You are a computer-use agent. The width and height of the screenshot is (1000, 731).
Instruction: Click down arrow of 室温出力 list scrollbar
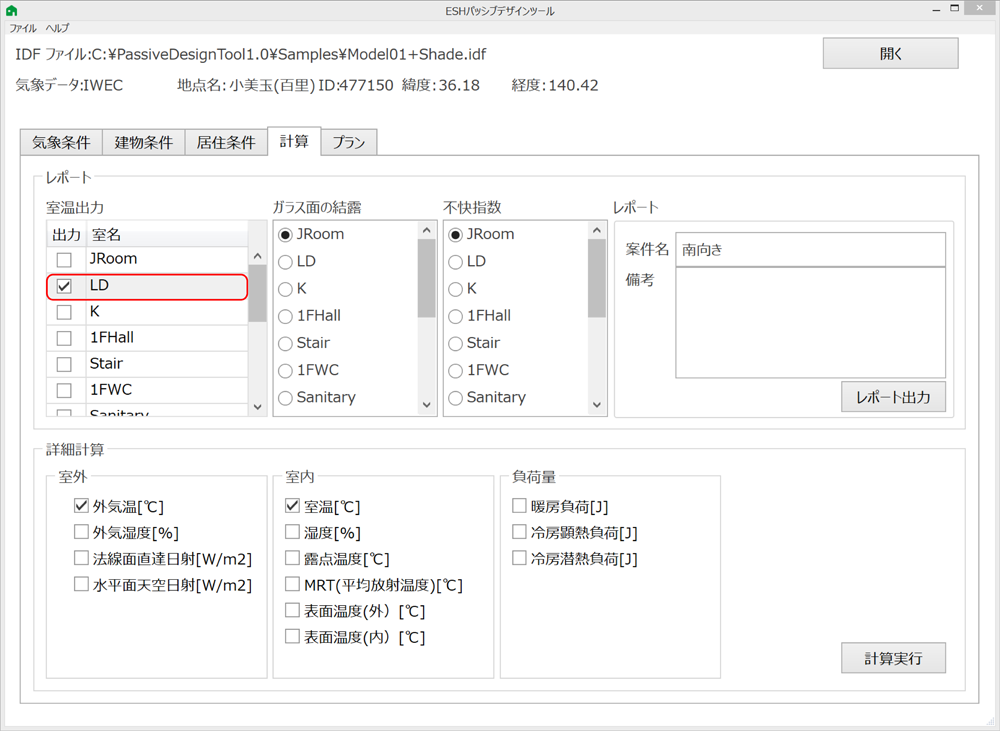258,406
